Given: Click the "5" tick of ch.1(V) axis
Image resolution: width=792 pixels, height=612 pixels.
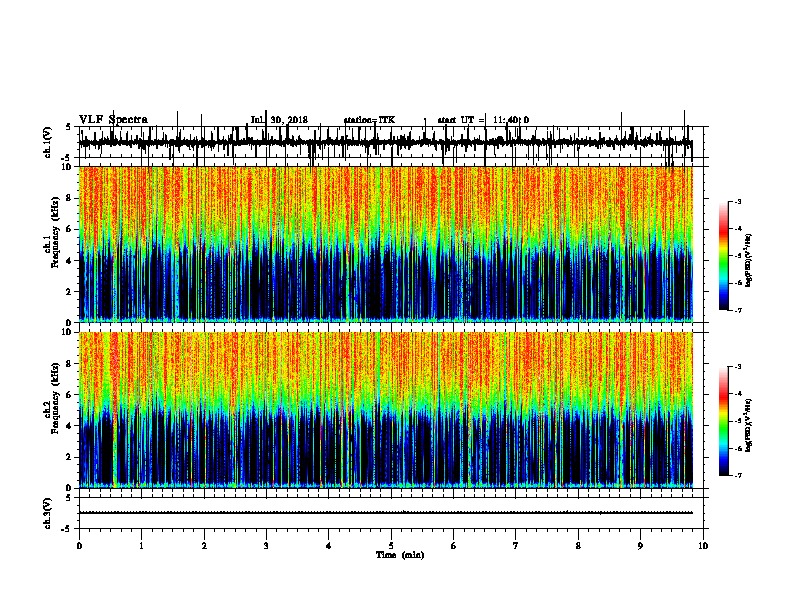Looking at the screenshot, I should coord(69,127).
